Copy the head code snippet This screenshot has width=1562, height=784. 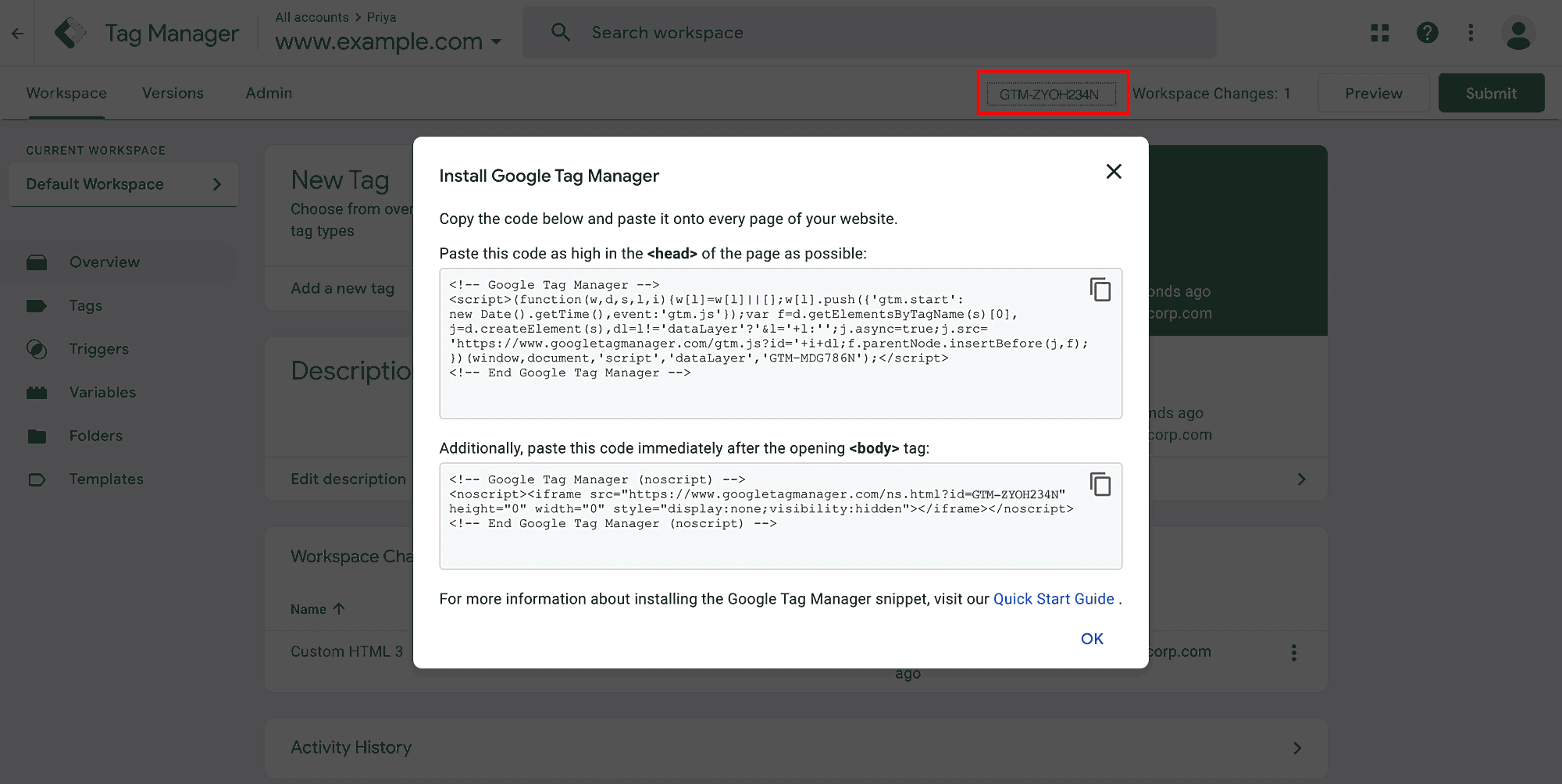point(1100,290)
